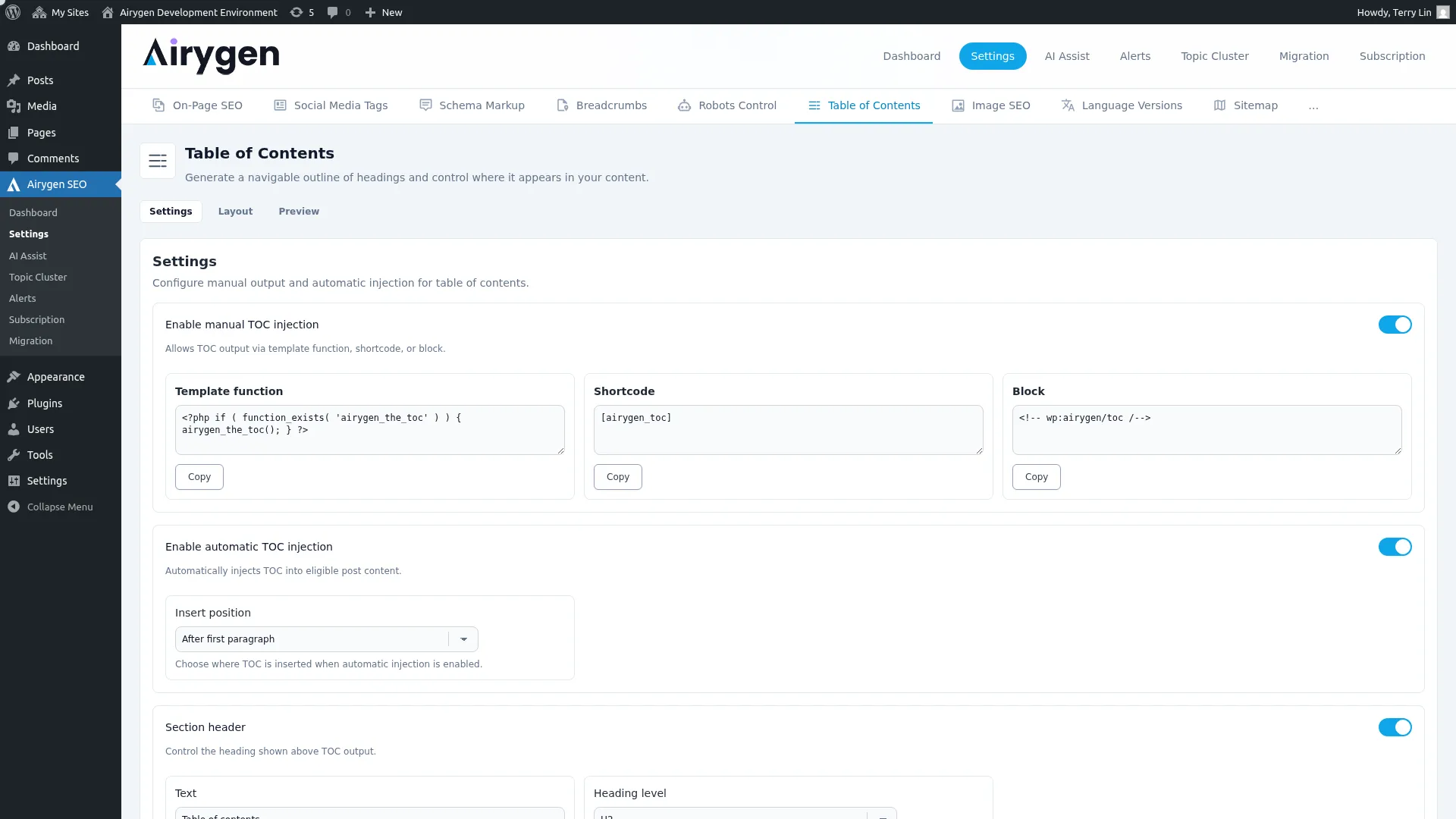Click Dashboard in top navigation
Image resolution: width=1456 pixels, height=819 pixels.
click(x=912, y=56)
